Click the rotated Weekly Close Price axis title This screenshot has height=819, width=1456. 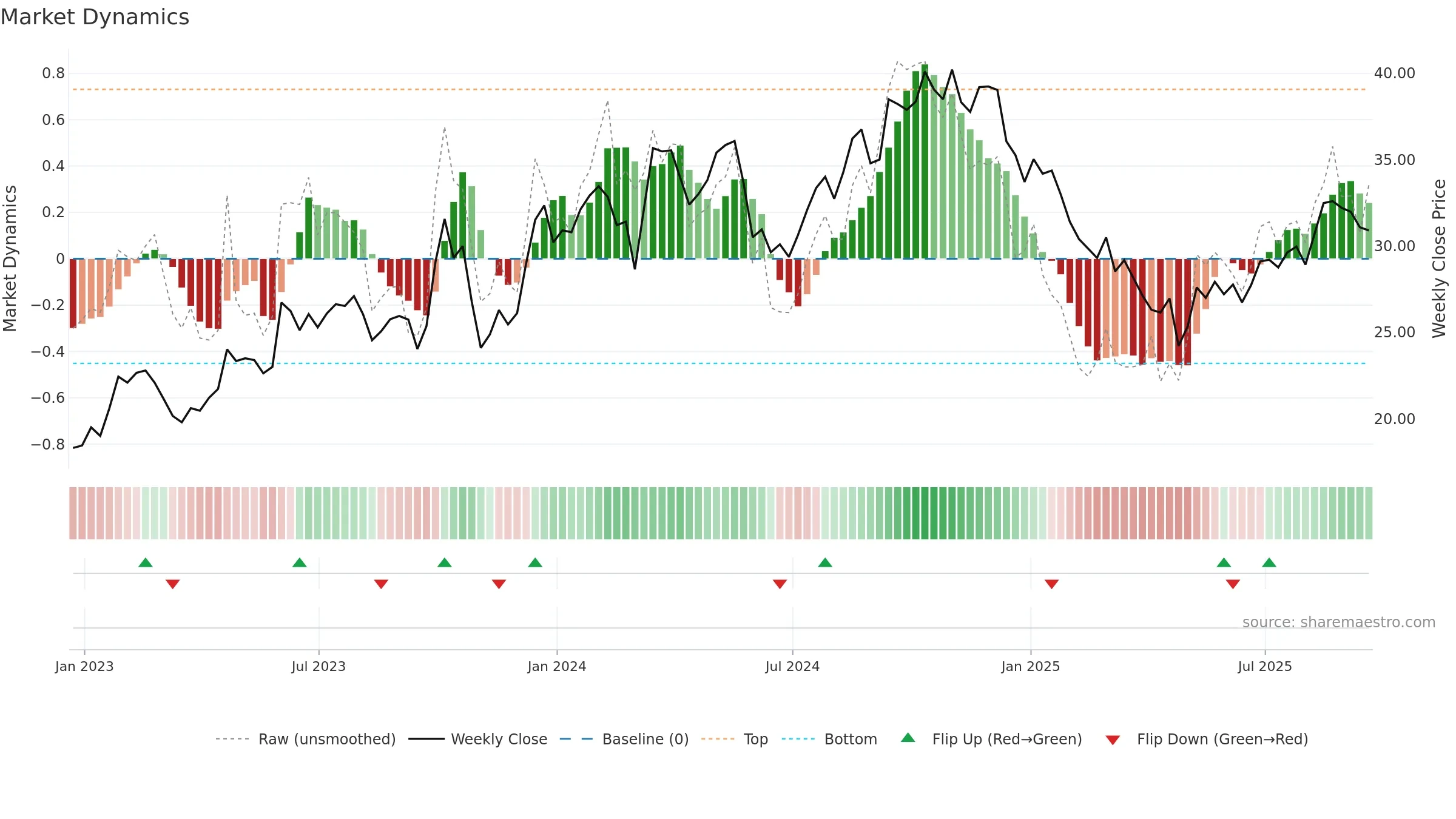pos(1440,258)
